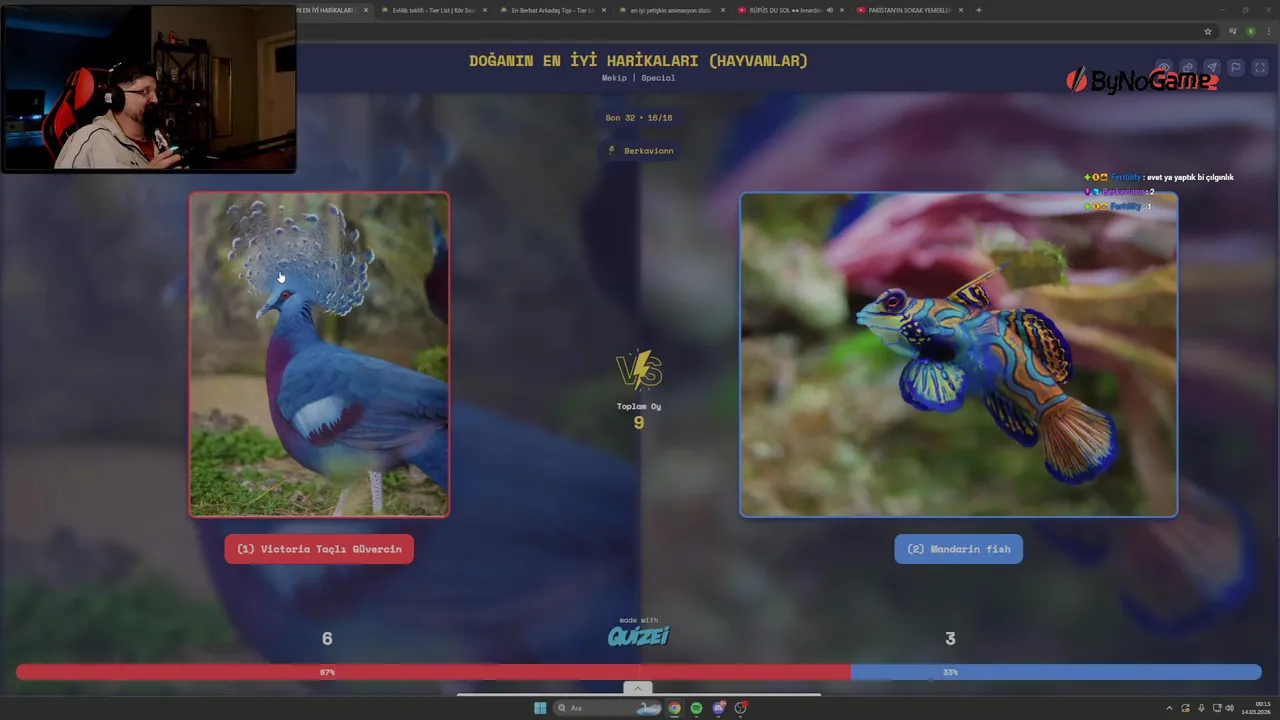
Task: Click the Son 32 • 16/16 round badge
Action: coord(638,118)
